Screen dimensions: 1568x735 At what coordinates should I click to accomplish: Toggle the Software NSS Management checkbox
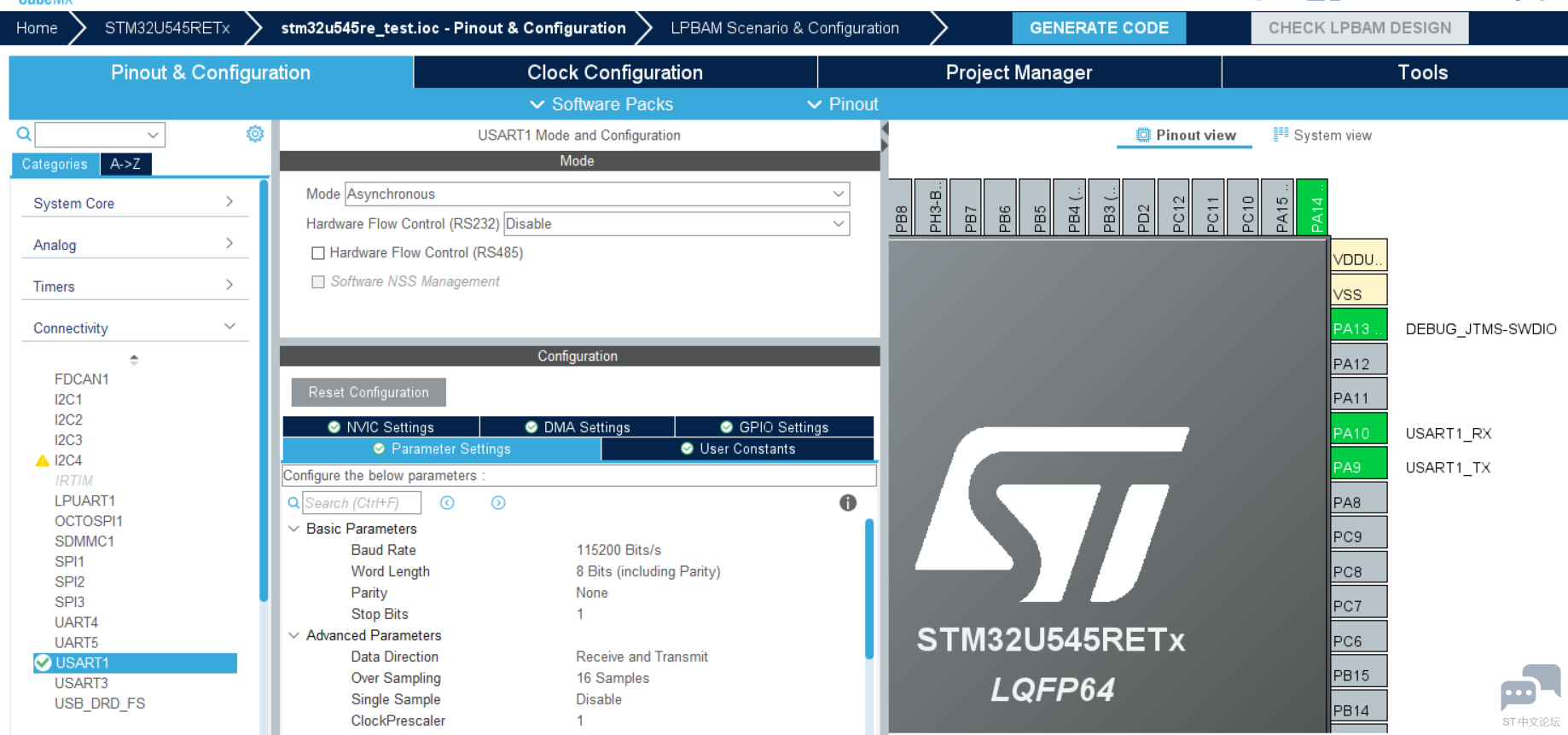coord(318,282)
